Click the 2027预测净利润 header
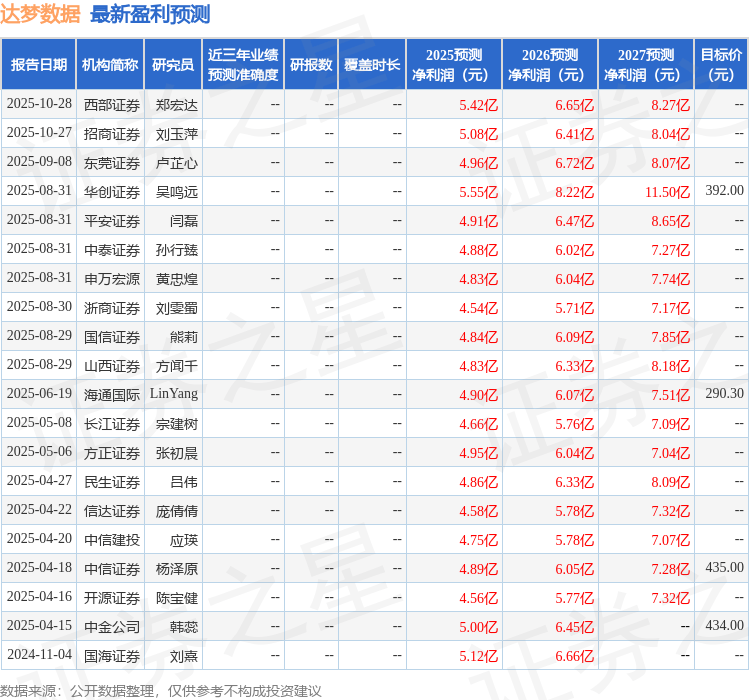 click(x=645, y=65)
